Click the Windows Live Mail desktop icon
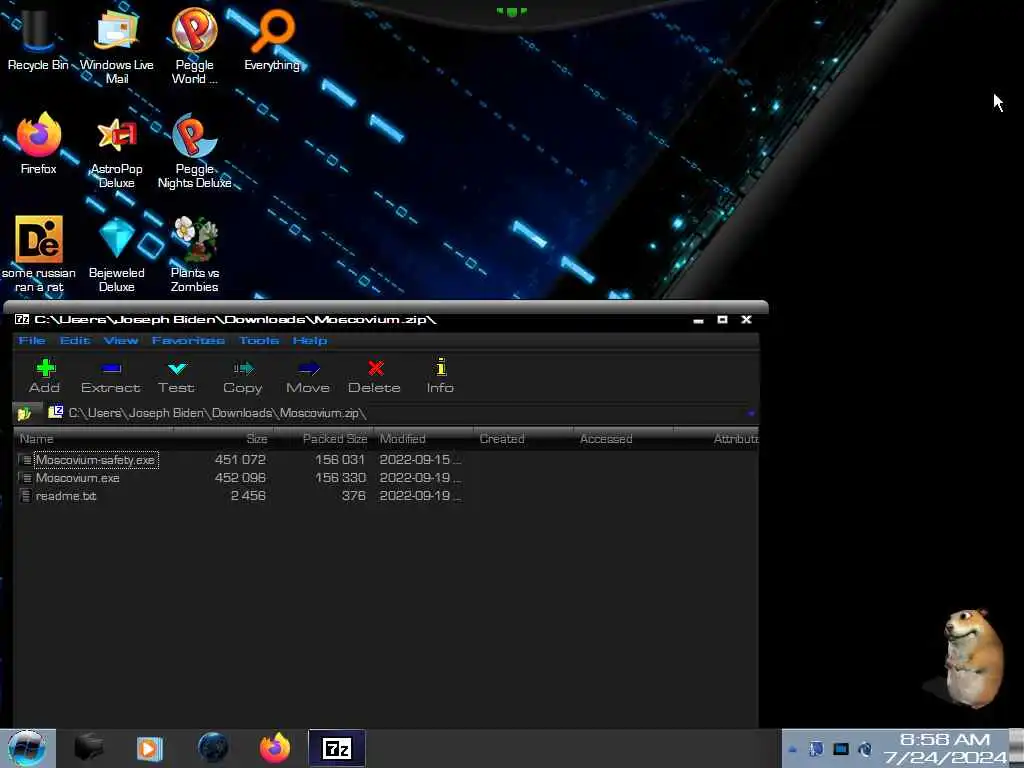 pos(116,46)
